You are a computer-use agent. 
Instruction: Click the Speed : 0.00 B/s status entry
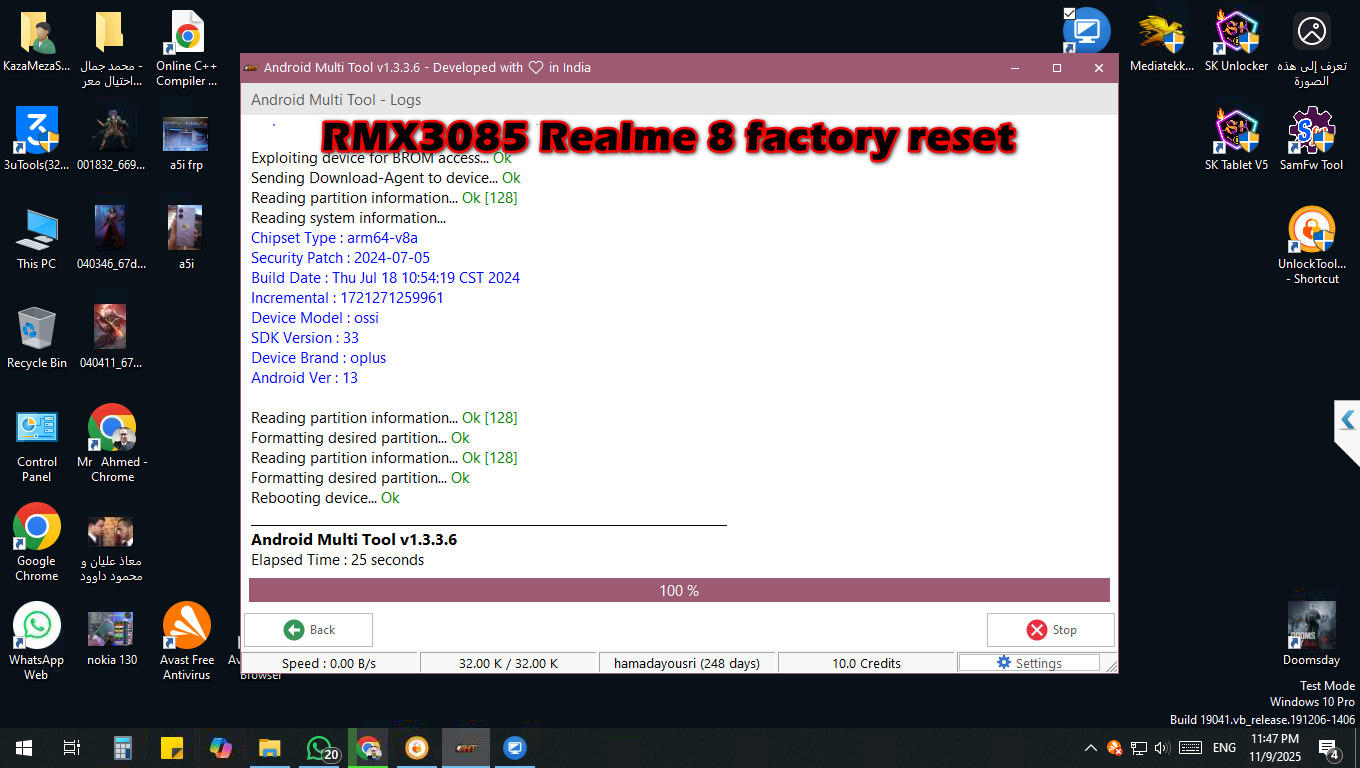329,663
